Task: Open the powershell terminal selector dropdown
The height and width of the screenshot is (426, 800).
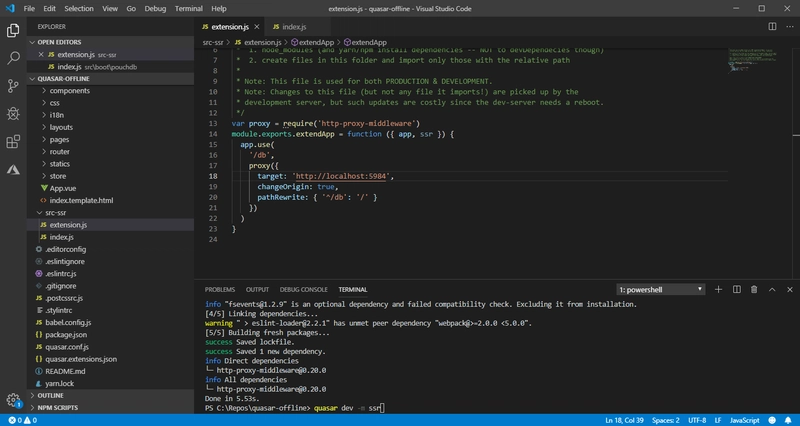Action: click(x=658, y=289)
